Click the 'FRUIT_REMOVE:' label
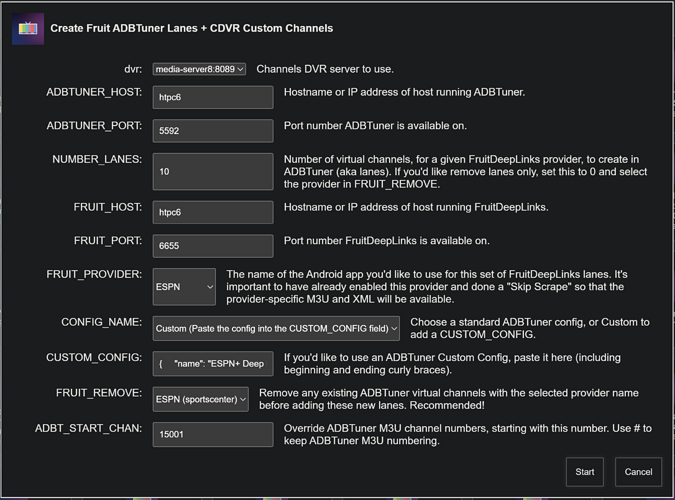 point(99,393)
